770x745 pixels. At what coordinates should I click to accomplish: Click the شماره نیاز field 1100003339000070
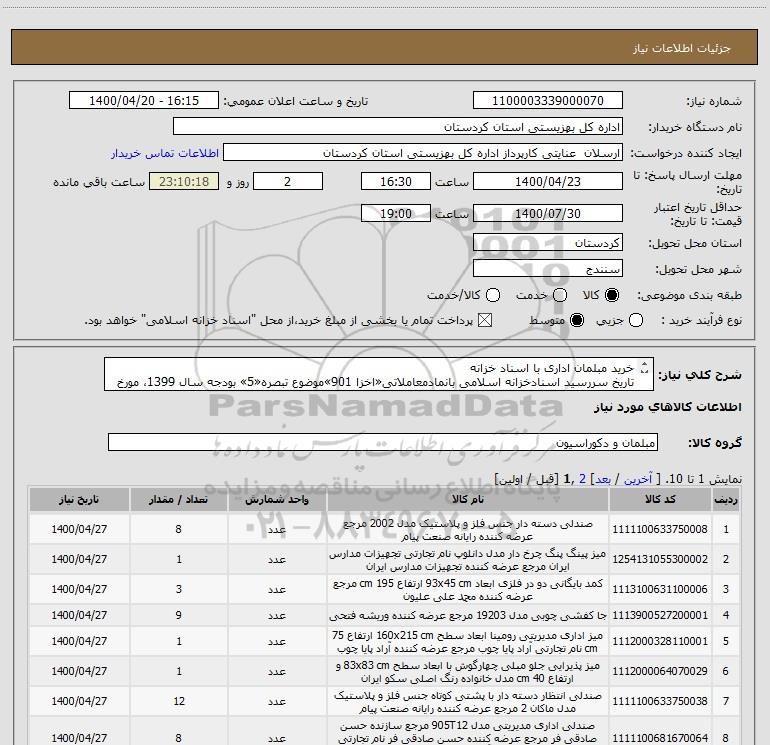[548, 100]
